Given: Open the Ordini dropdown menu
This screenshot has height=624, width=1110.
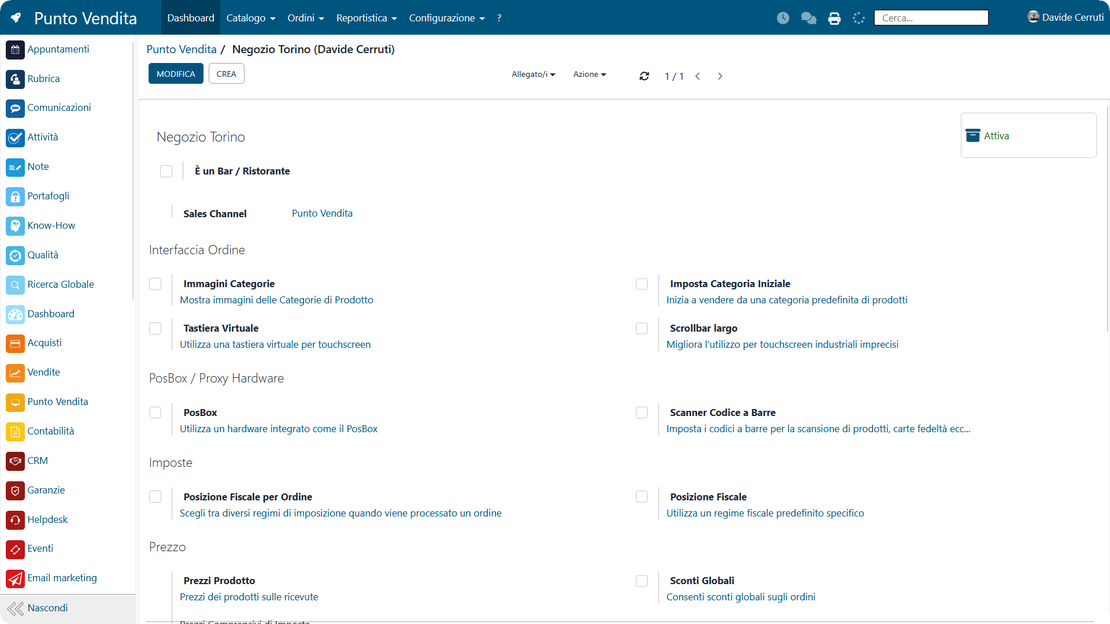Looking at the screenshot, I should (305, 18).
